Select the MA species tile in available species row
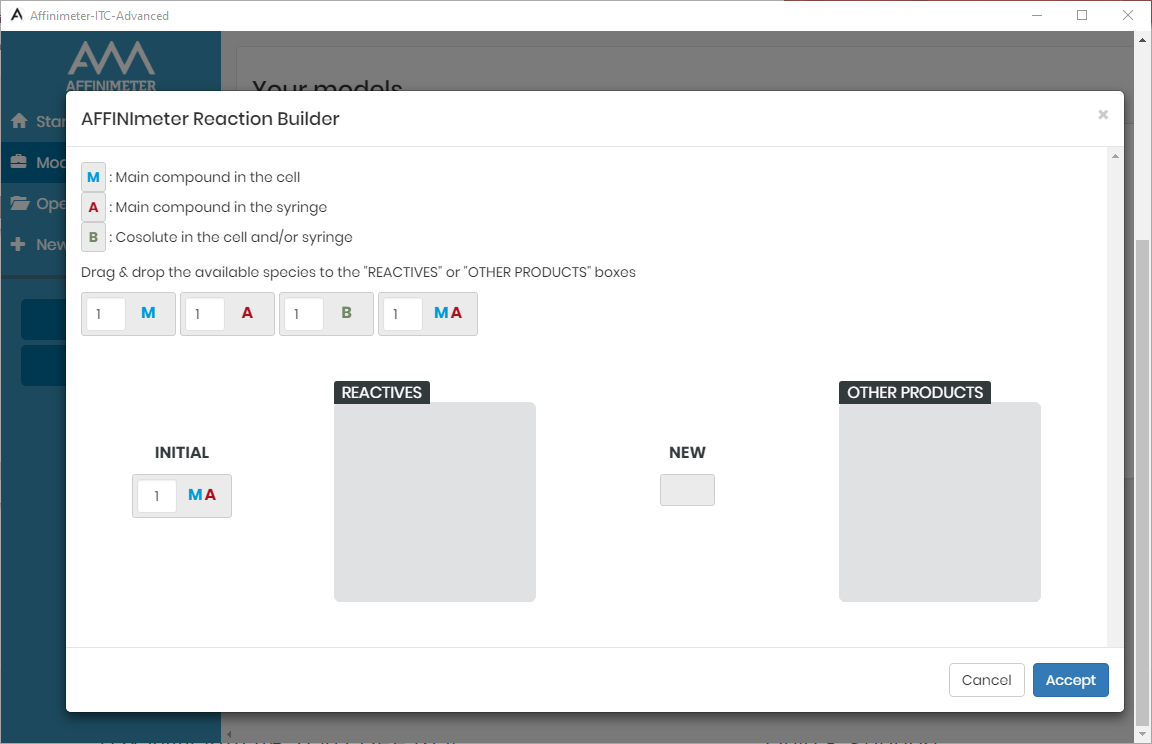This screenshot has width=1152, height=744. point(428,314)
